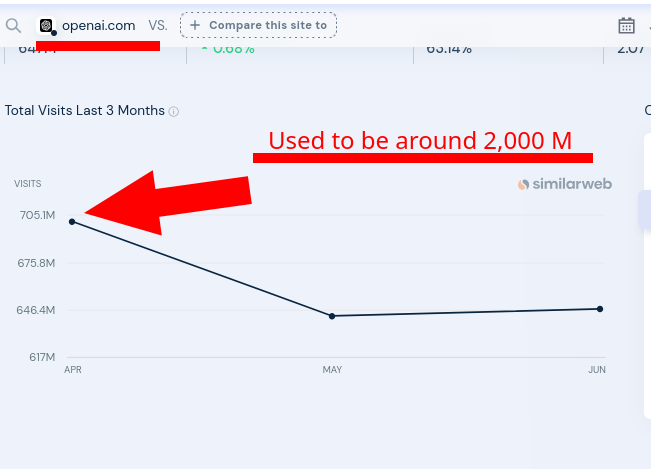Image resolution: width=651 pixels, height=469 pixels.
Task: Click the openai.com site favicon
Action: click(x=46, y=26)
